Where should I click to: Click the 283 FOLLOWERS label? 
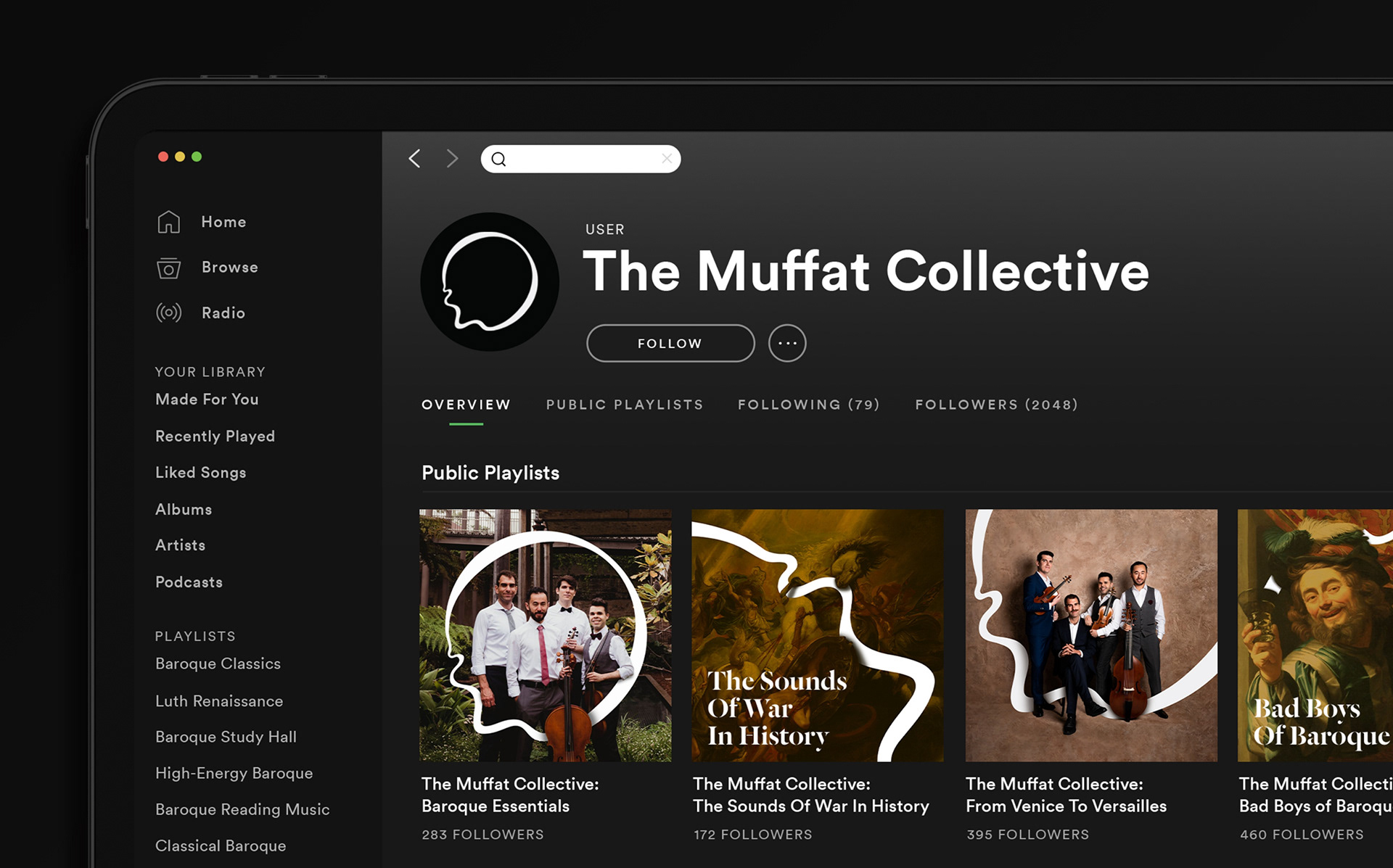click(x=482, y=835)
